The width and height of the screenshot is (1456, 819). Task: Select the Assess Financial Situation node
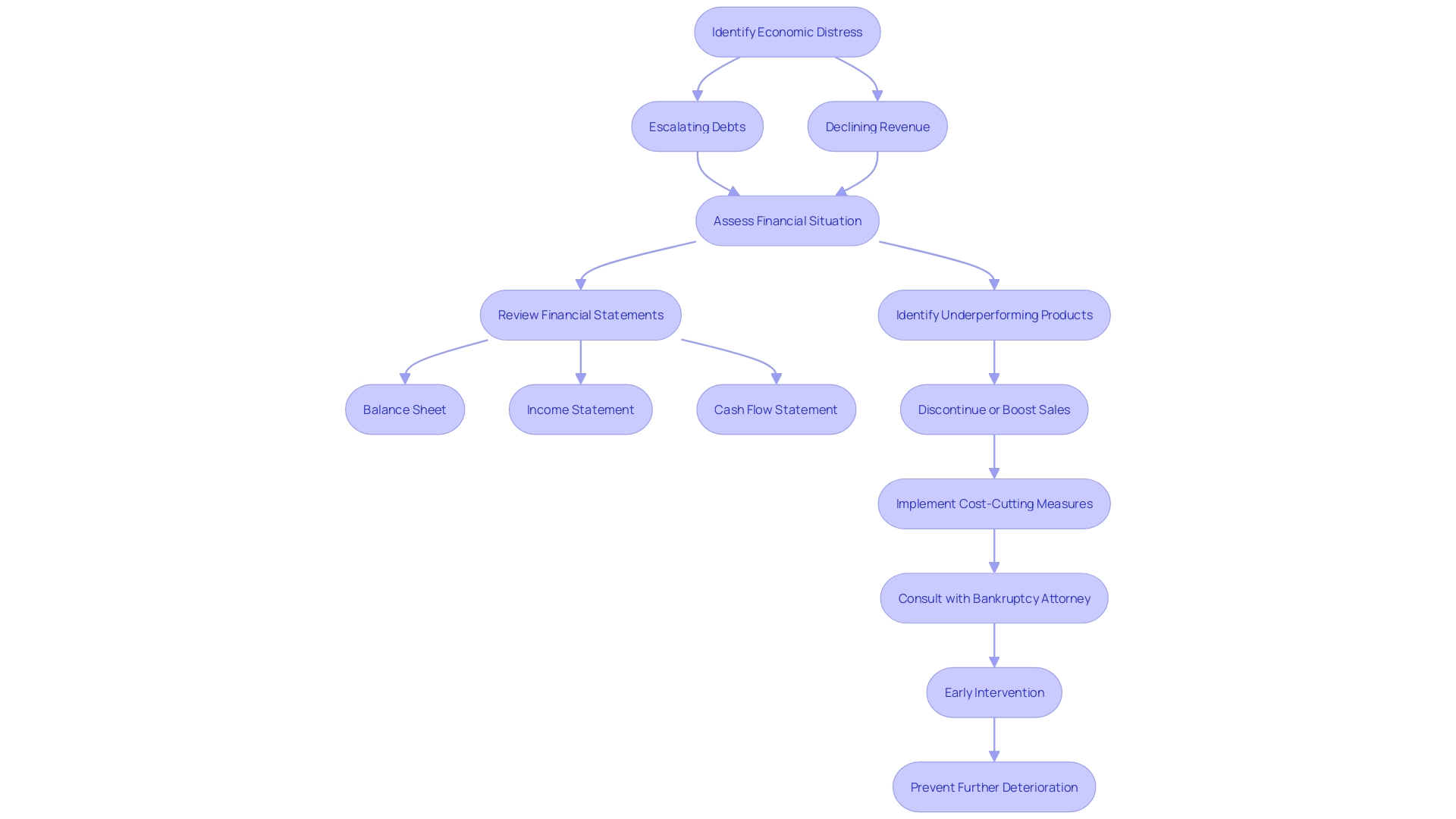(787, 221)
